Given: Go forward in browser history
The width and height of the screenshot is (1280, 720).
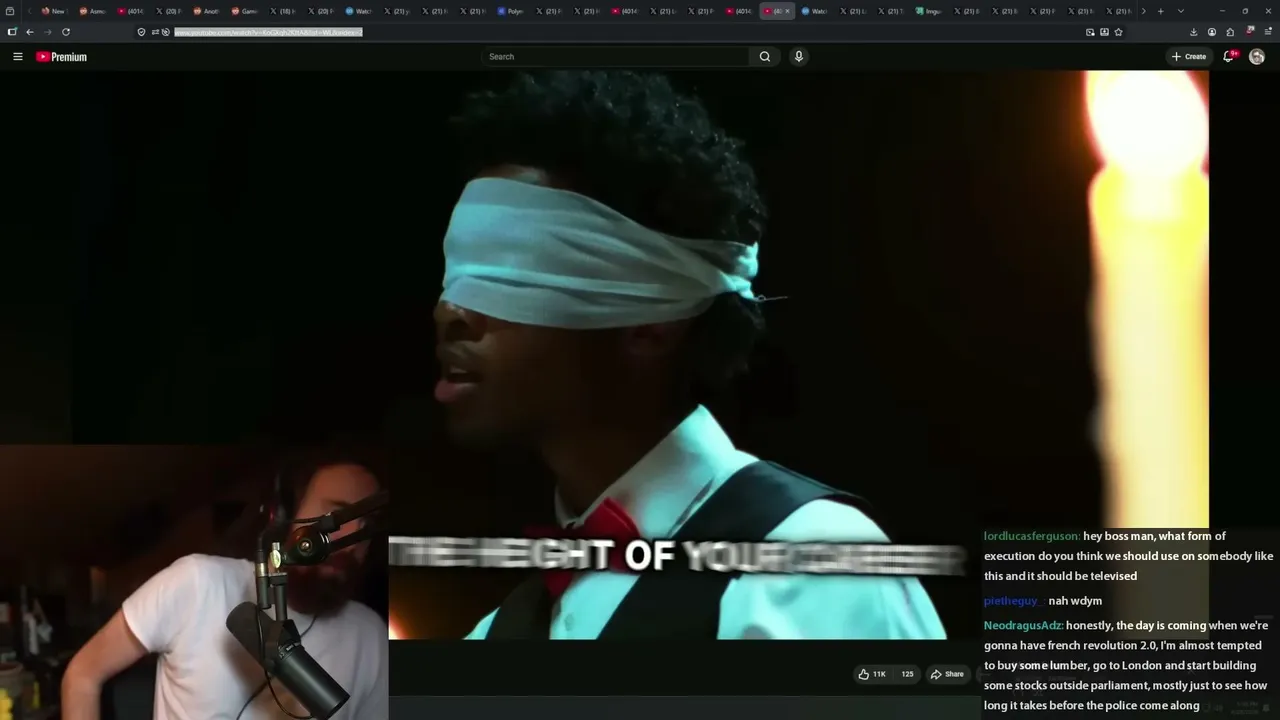Looking at the screenshot, I should (47, 32).
